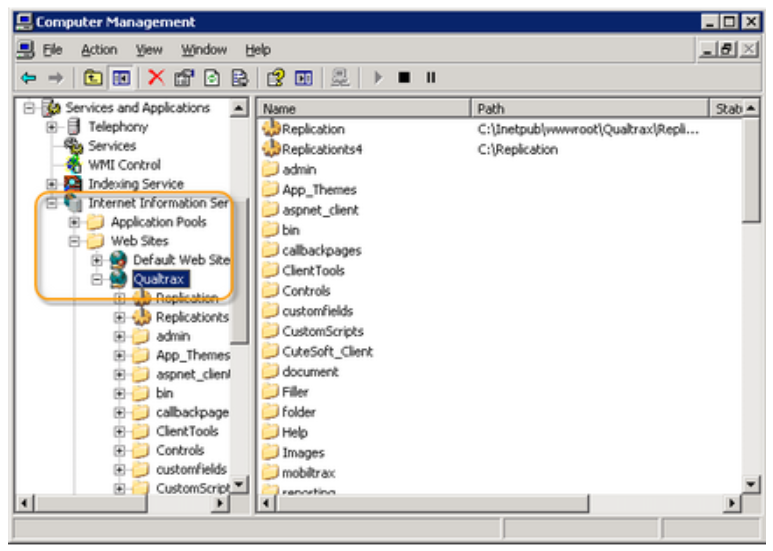Start the site with the play icon
Viewport: 773px width, 551px height.
click(x=378, y=78)
